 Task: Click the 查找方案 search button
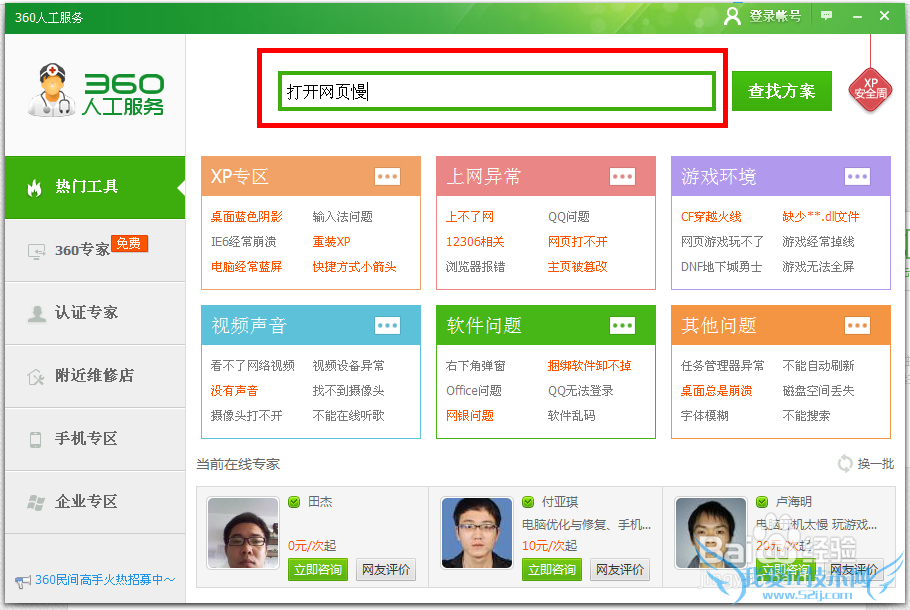point(782,91)
